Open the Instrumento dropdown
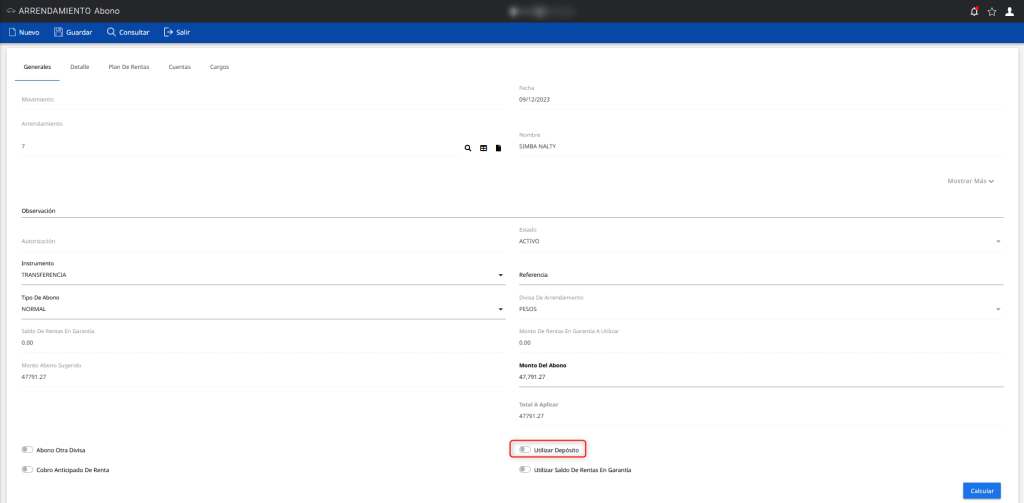The width and height of the screenshot is (1024, 503). point(262,274)
